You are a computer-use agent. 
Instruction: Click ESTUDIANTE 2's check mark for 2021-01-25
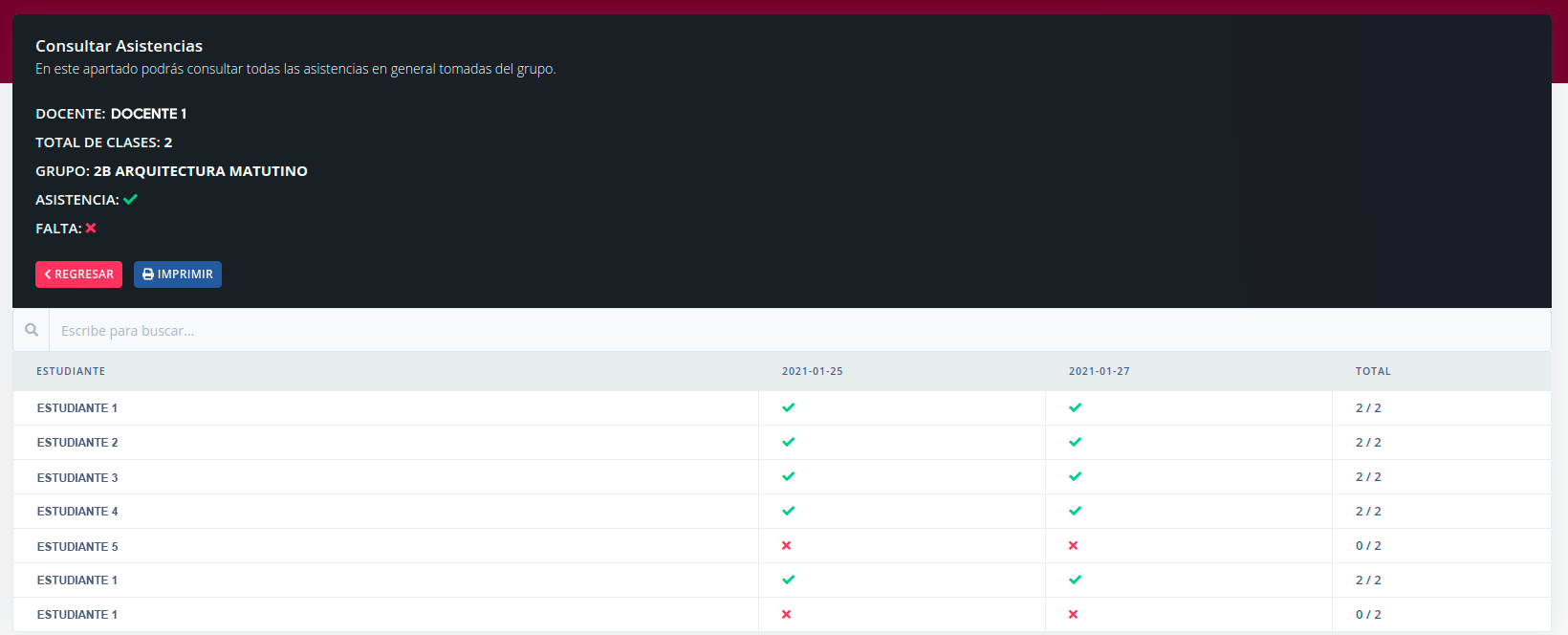pos(788,442)
